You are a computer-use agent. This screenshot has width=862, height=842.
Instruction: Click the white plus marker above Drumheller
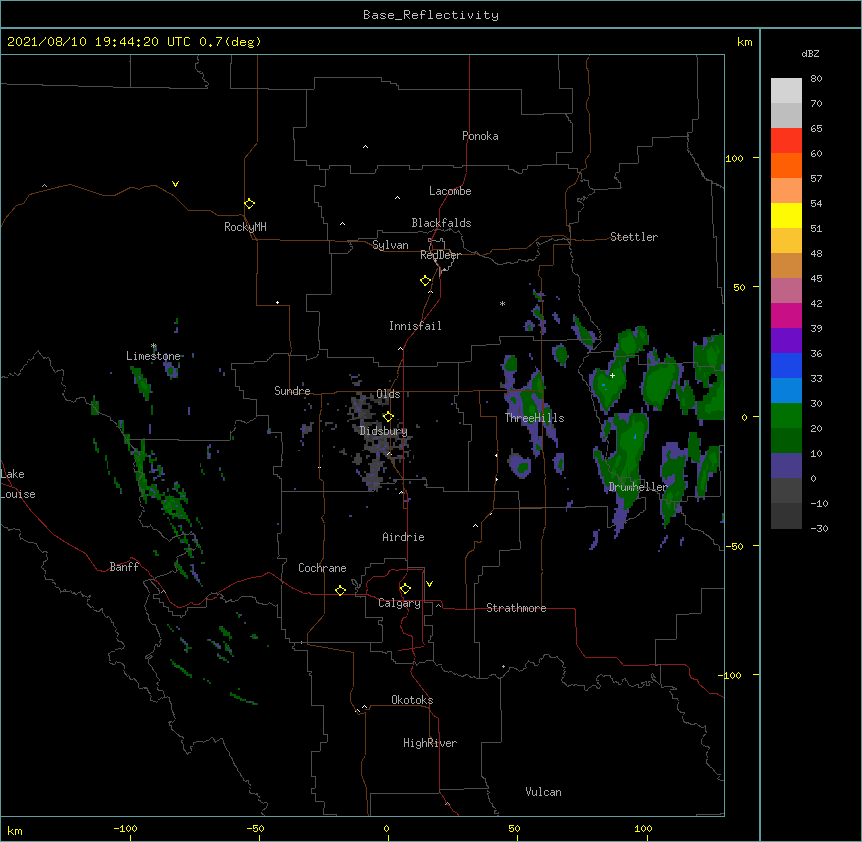click(612, 375)
